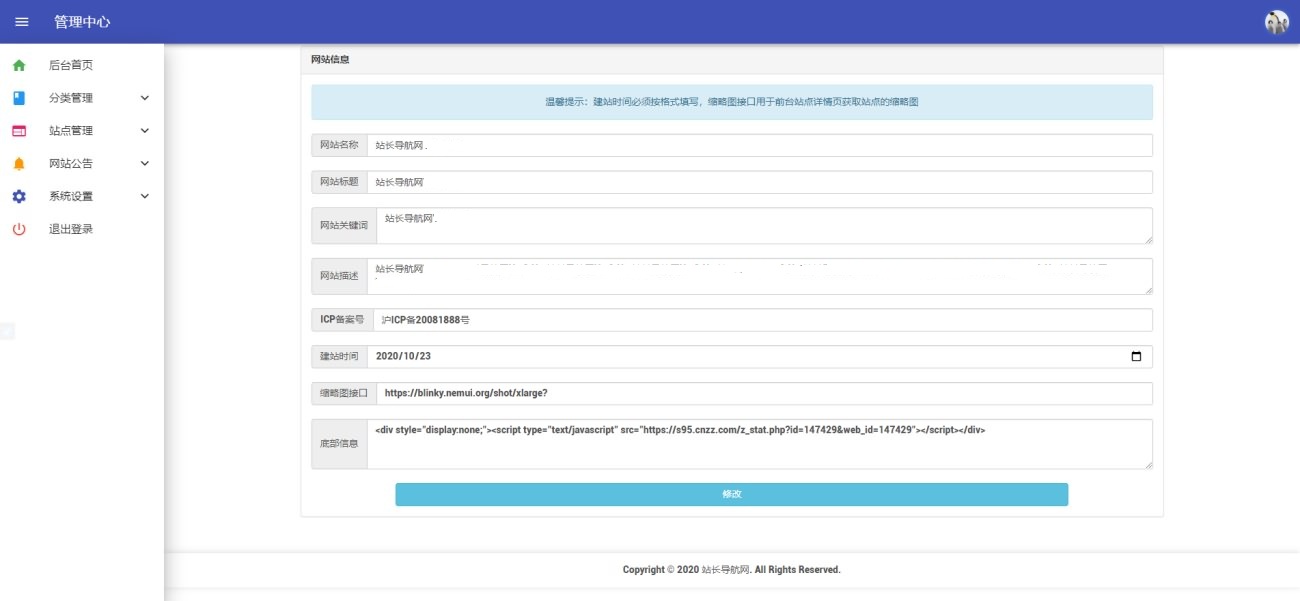The height and width of the screenshot is (601, 1300).
Task: Open the calendar picker in 建站时间
Action: click(1136, 356)
